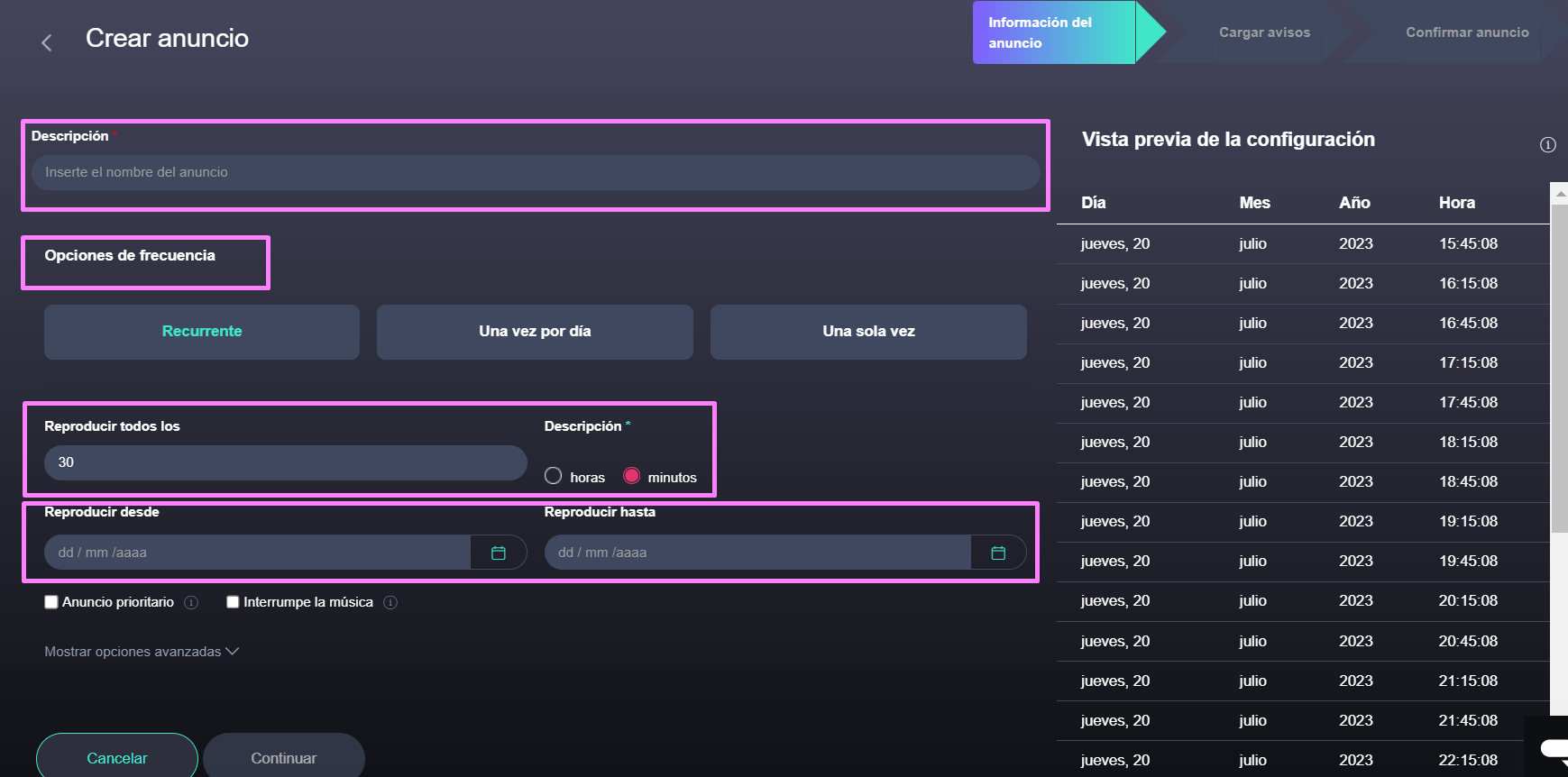Click the Reproducir hasta date field

(757, 553)
